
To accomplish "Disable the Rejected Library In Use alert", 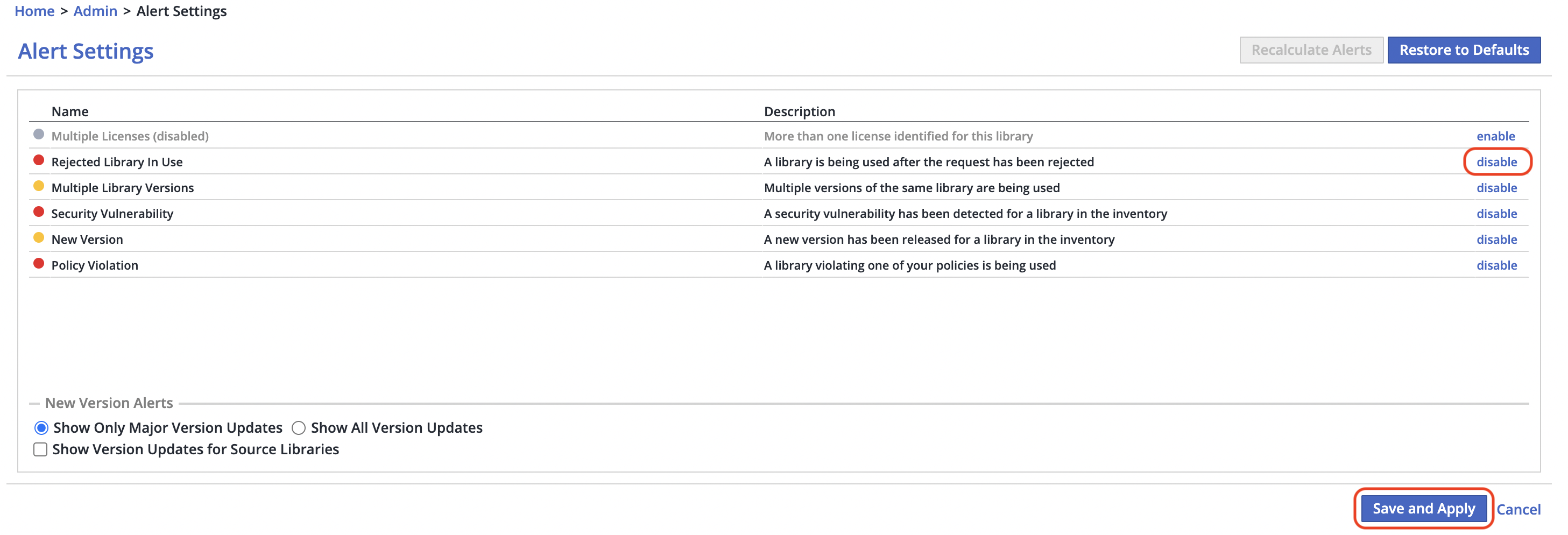I will point(1496,162).
